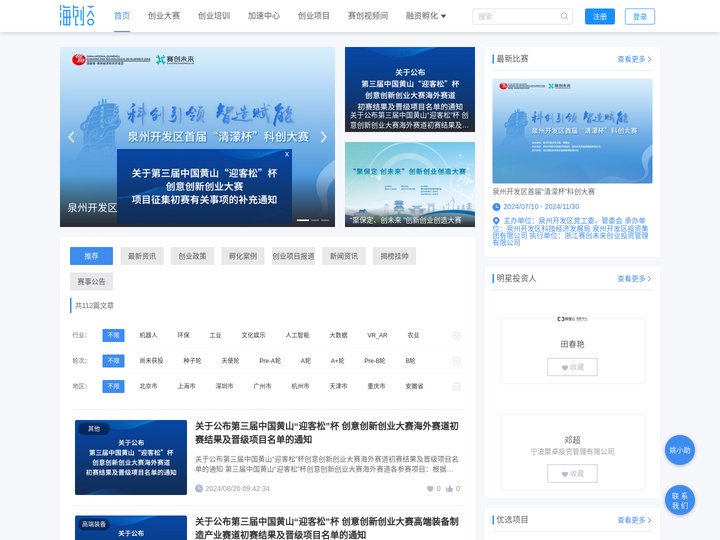This screenshot has width=720, height=540.
Task: Click clock icon beside first article timestamp
Action: coord(199,489)
